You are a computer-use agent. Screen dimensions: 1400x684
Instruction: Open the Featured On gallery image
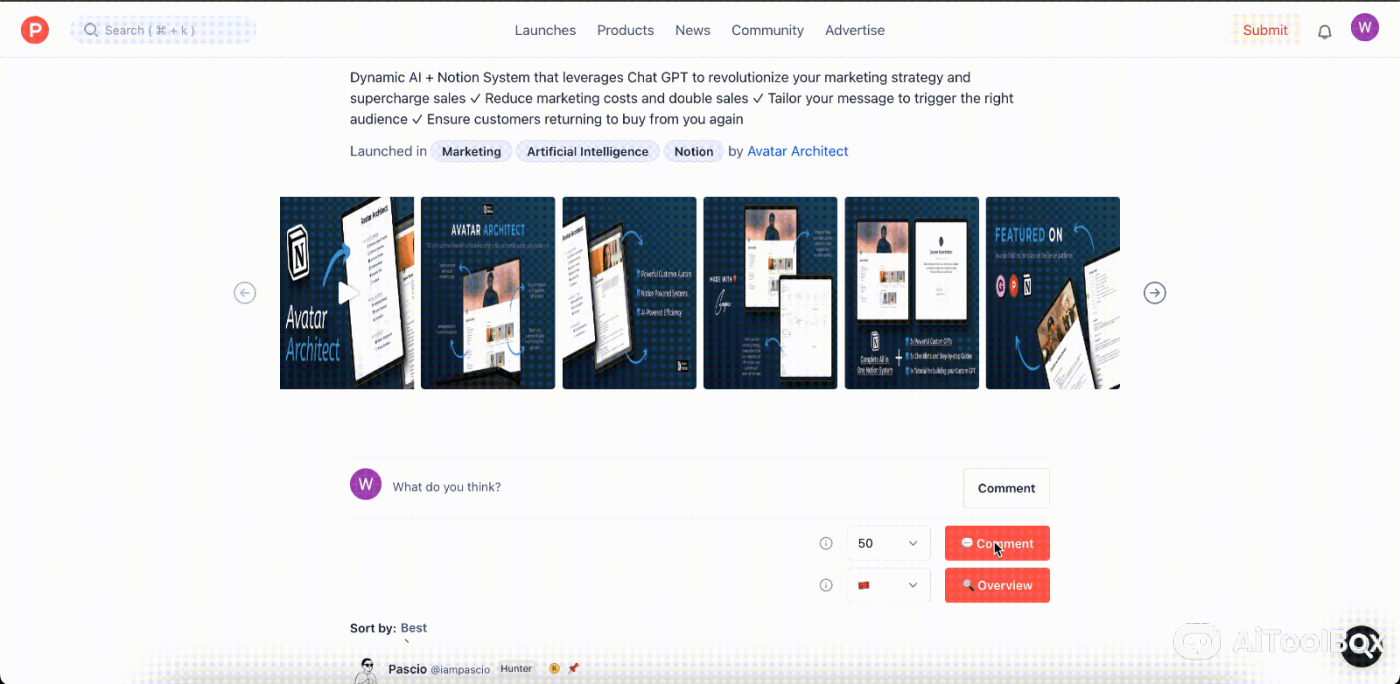pyautogui.click(x=1052, y=293)
